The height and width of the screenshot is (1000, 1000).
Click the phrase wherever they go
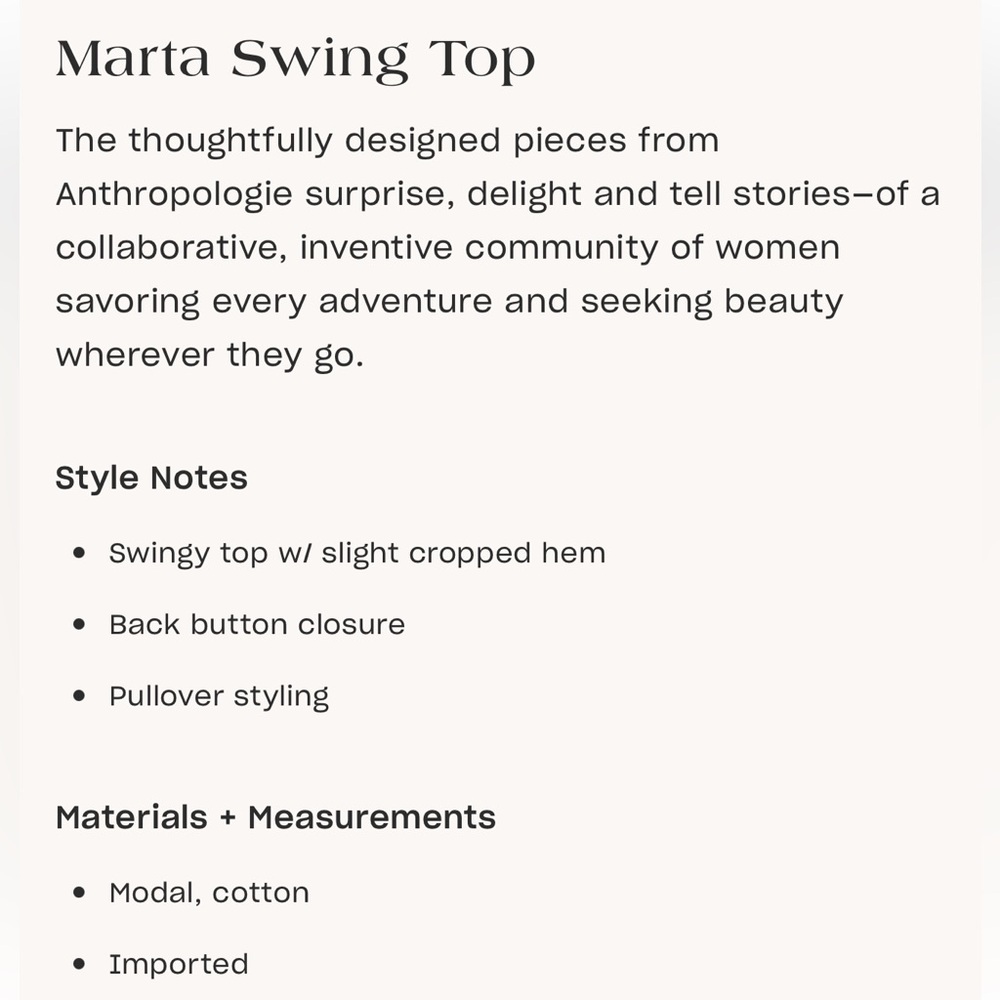209,355
